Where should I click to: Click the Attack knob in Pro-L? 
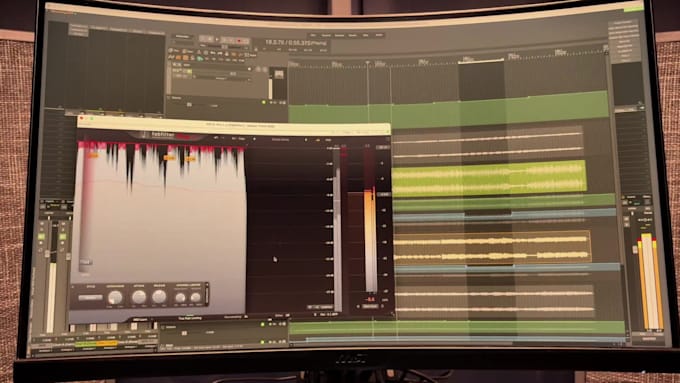point(139,297)
